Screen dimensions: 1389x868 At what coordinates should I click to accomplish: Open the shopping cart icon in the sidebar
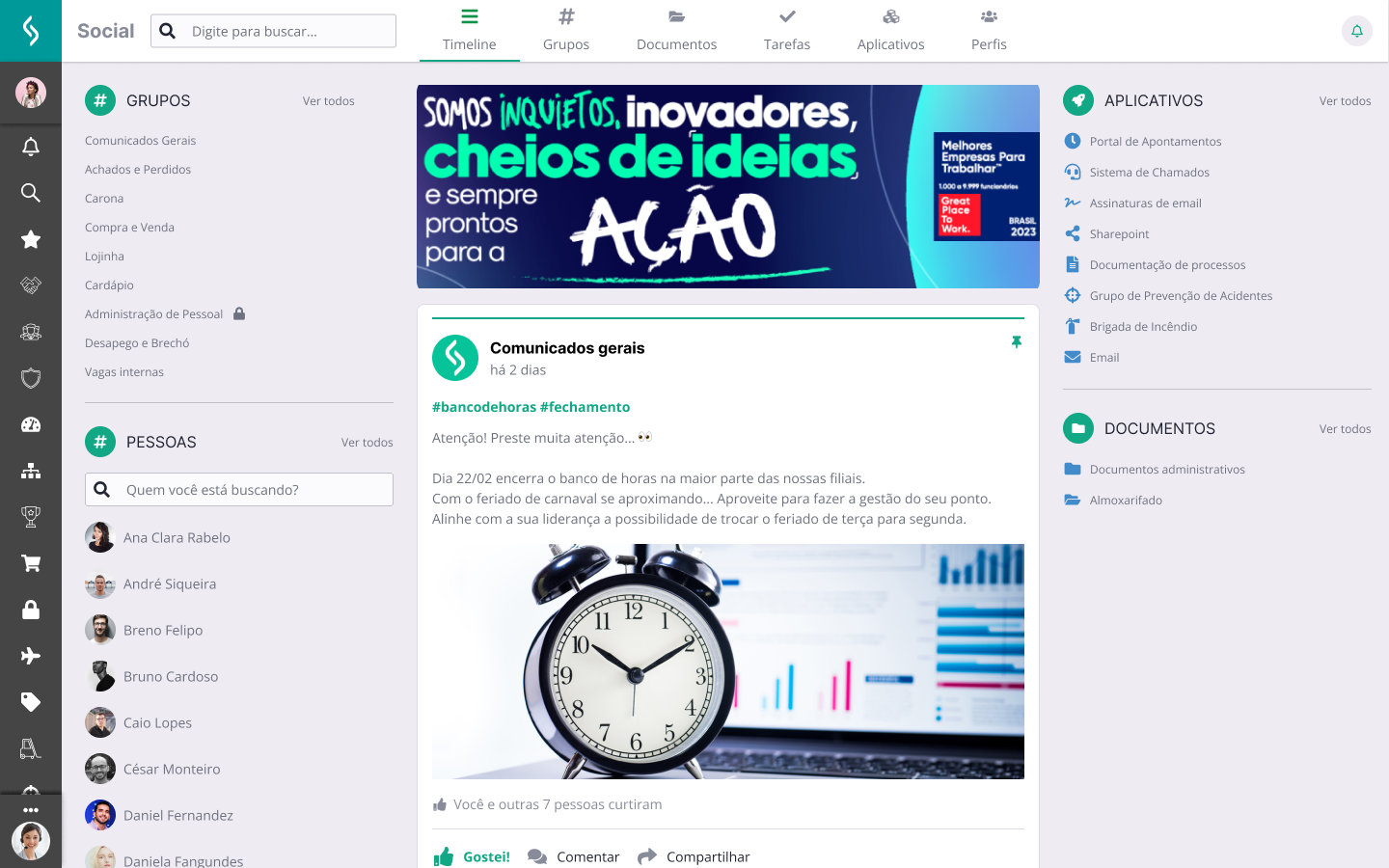31,563
